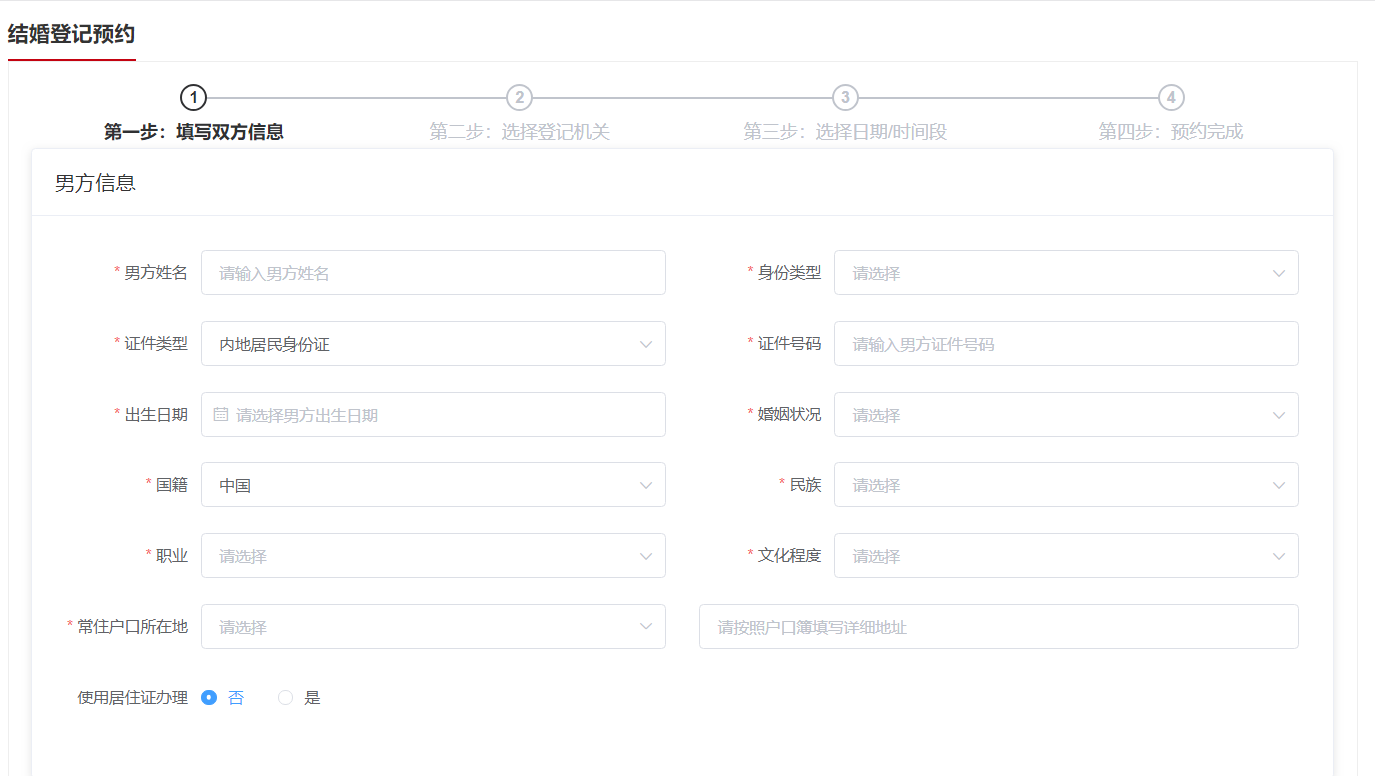Click the 男方姓名 input field
The image size is (1375, 776).
[432, 273]
